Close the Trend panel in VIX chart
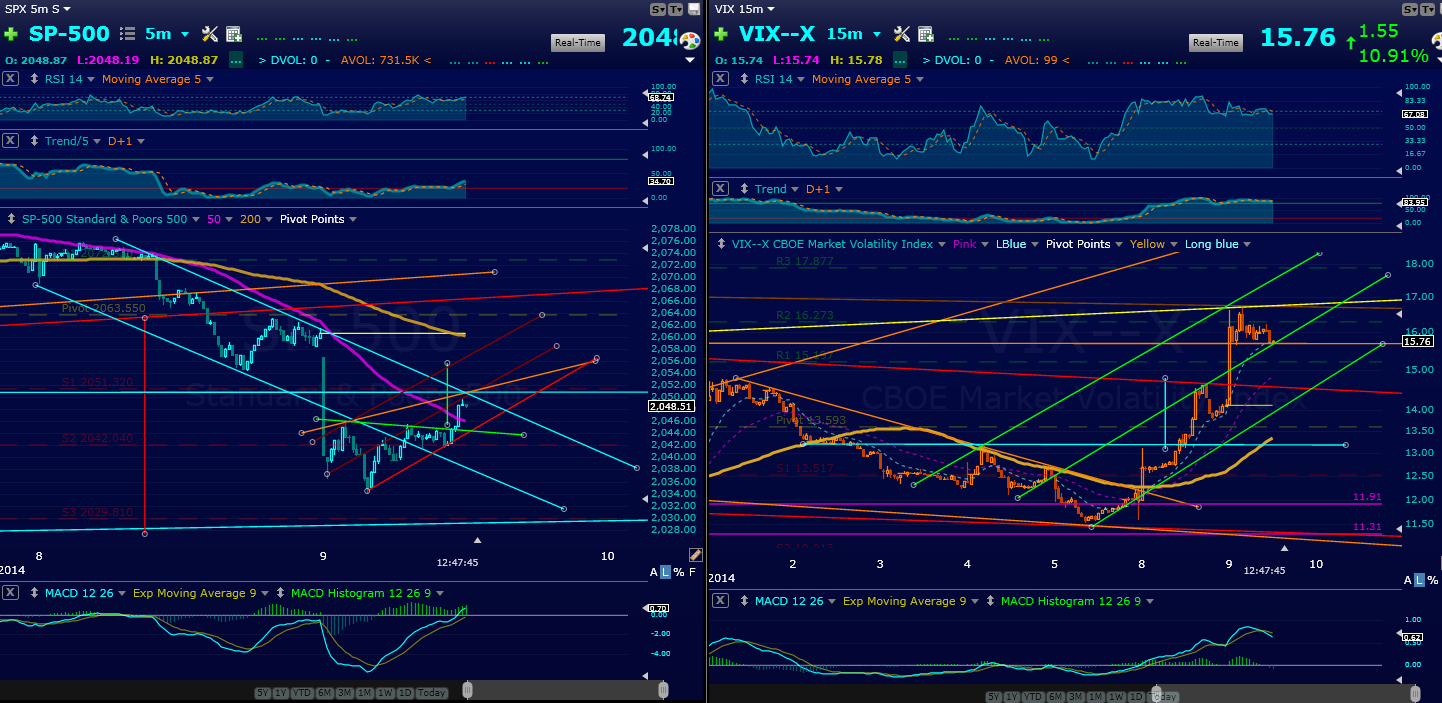Image resolution: width=1442 pixels, height=703 pixels. coord(720,188)
